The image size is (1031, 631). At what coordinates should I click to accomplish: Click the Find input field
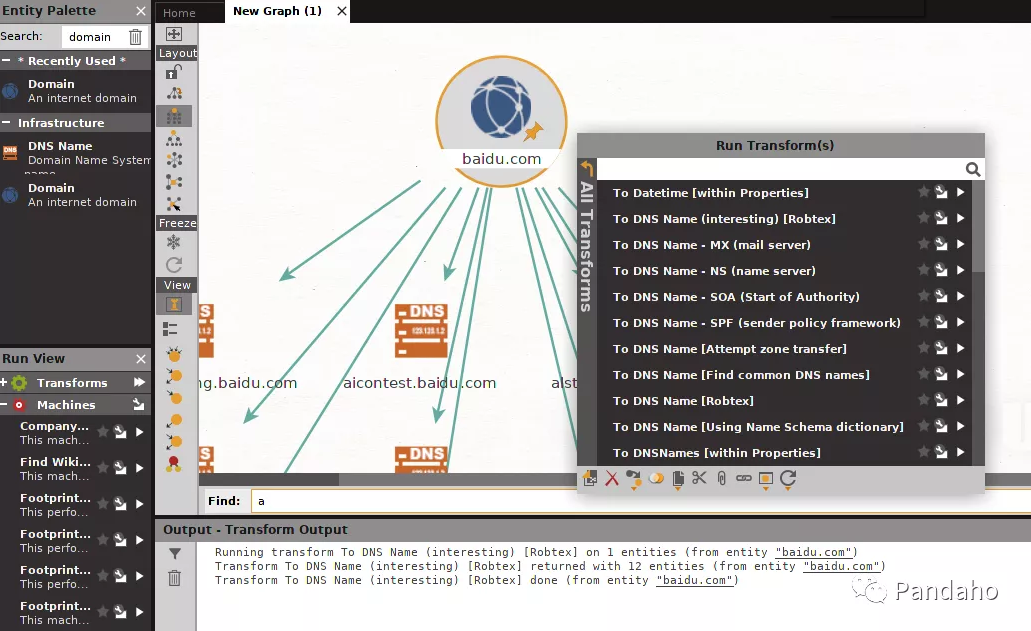(x=600, y=501)
